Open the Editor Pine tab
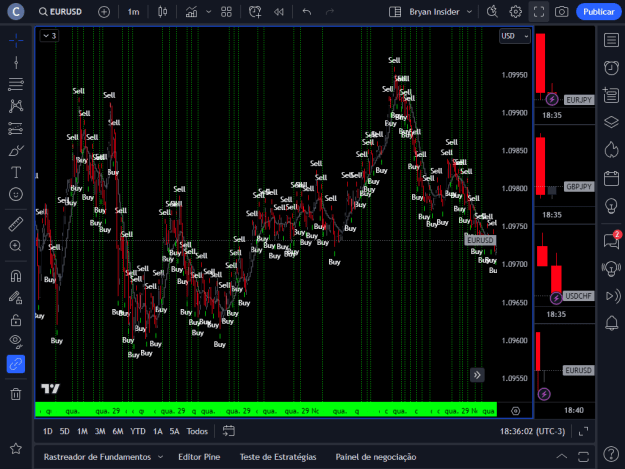Image resolution: width=625 pixels, height=469 pixels. tap(199, 457)
